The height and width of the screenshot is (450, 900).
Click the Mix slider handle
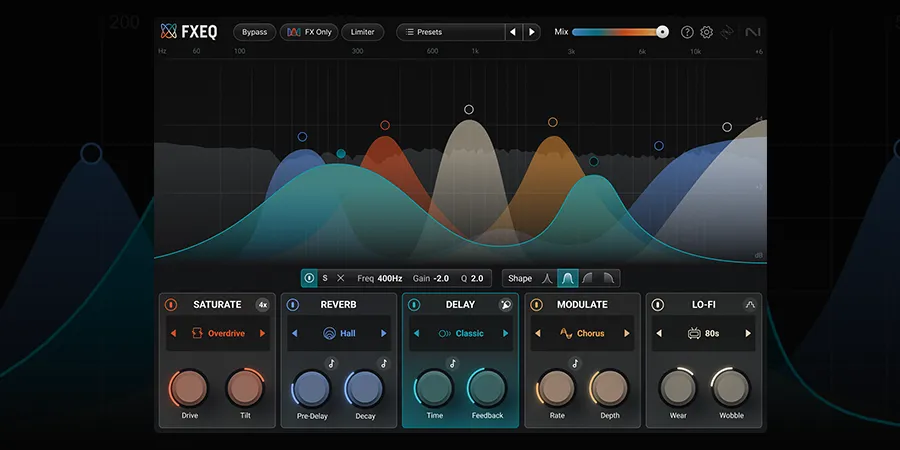point(662,32)
